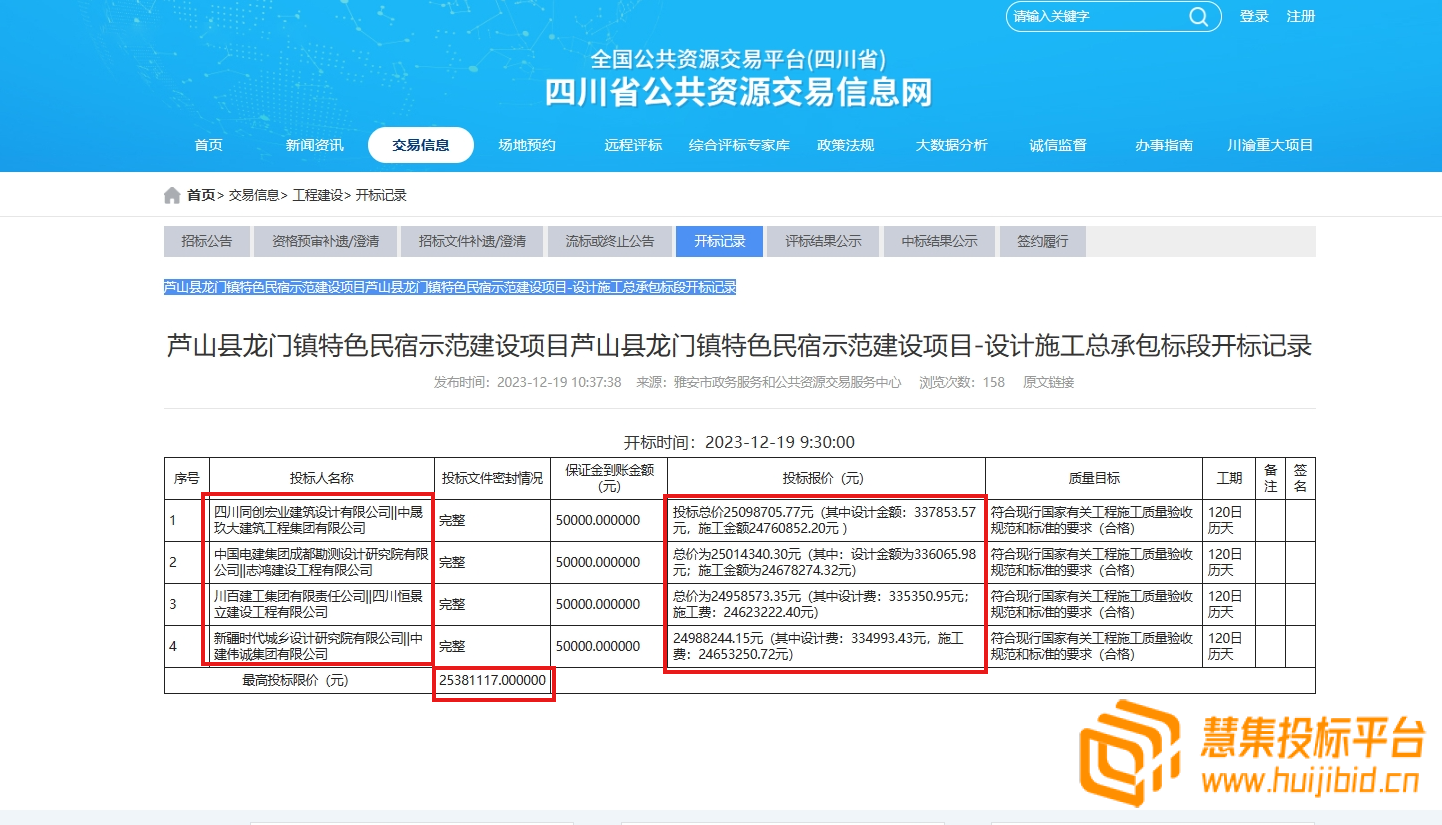Image resolution: width=1442 pixels, height=825 pixels.
Task: Switch to 资格预审补遗/澄清 tab
Action: [325, 241]
